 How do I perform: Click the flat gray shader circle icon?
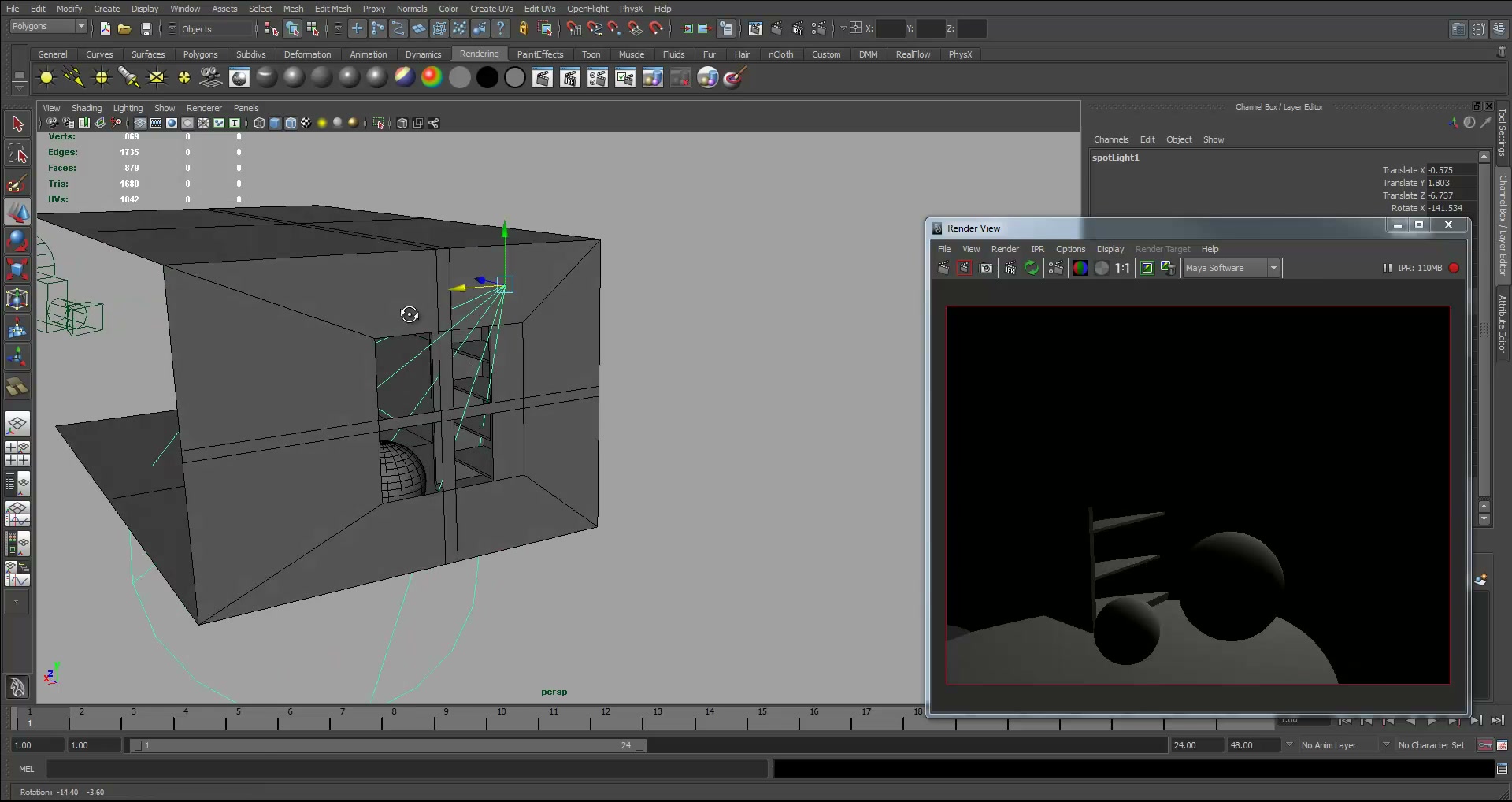point(460,77)
